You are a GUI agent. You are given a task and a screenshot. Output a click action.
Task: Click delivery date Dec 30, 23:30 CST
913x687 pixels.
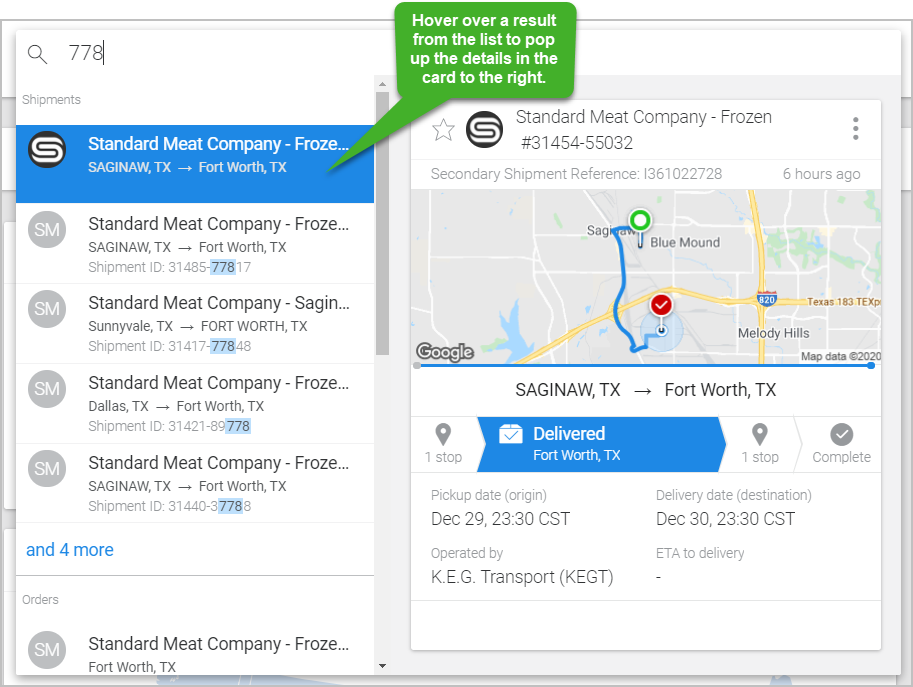tap(725, 519)
